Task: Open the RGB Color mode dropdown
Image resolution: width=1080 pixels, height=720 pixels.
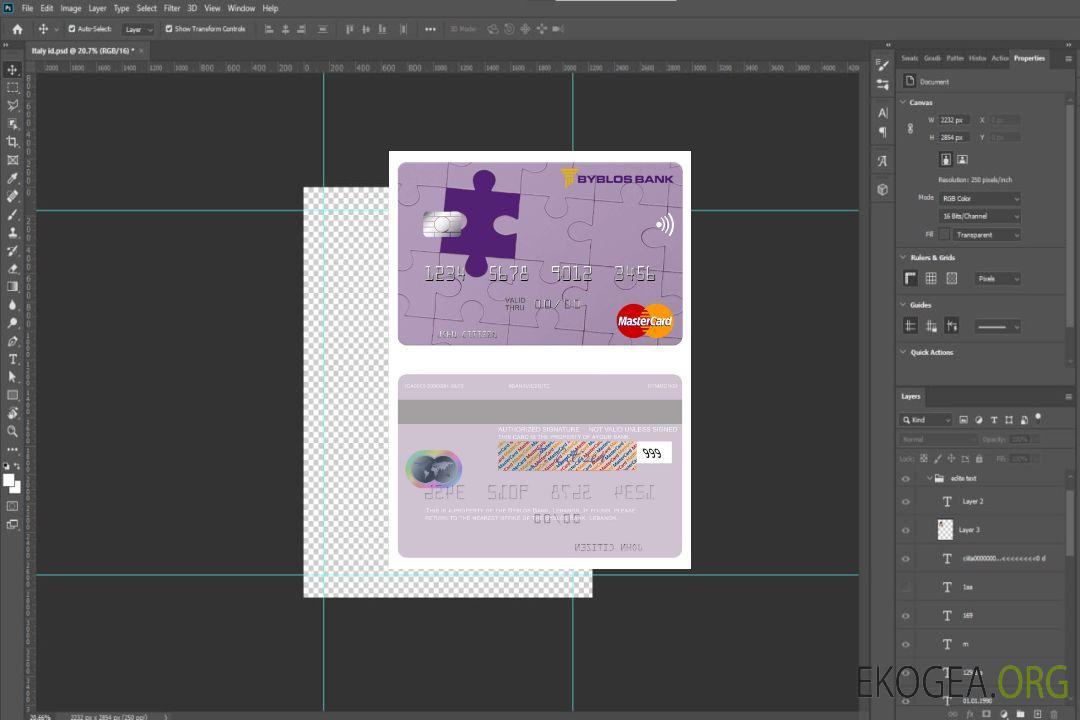Action: [x=979, y=198]
